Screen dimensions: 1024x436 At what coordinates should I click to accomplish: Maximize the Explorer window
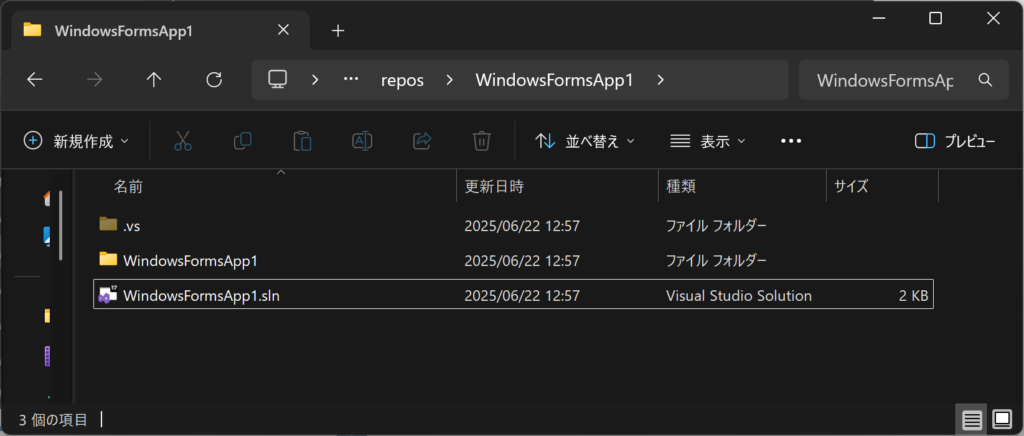(936, 18)
